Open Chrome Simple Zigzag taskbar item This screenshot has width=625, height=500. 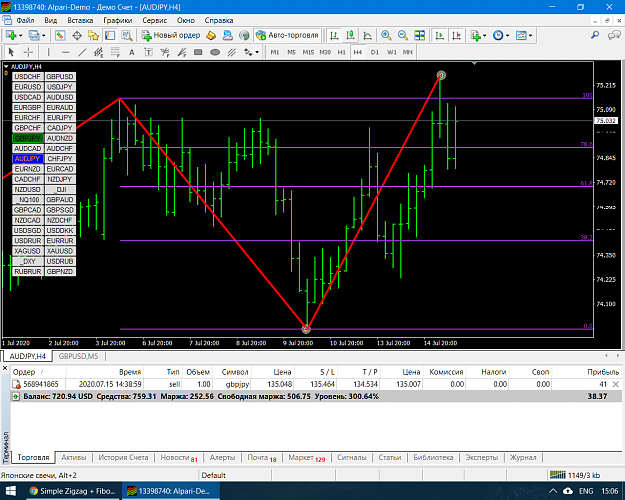coord(73,491)
